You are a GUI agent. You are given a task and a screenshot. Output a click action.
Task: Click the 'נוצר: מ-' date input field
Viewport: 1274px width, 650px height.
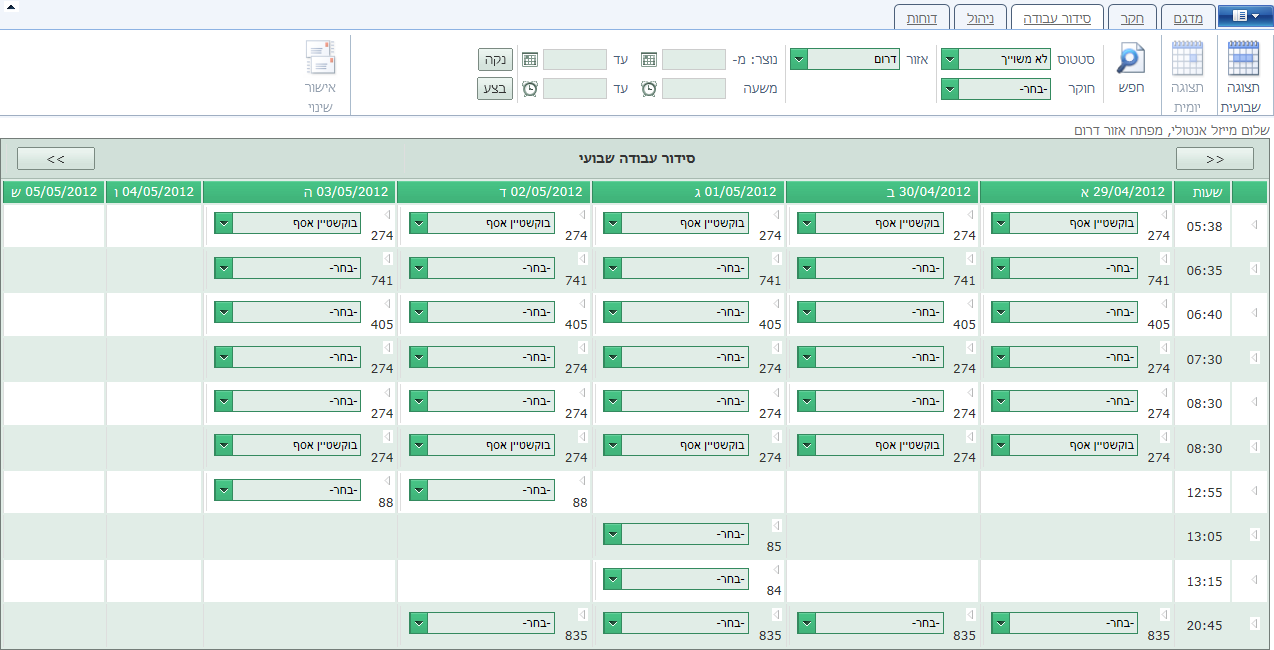tap(694, 60)
